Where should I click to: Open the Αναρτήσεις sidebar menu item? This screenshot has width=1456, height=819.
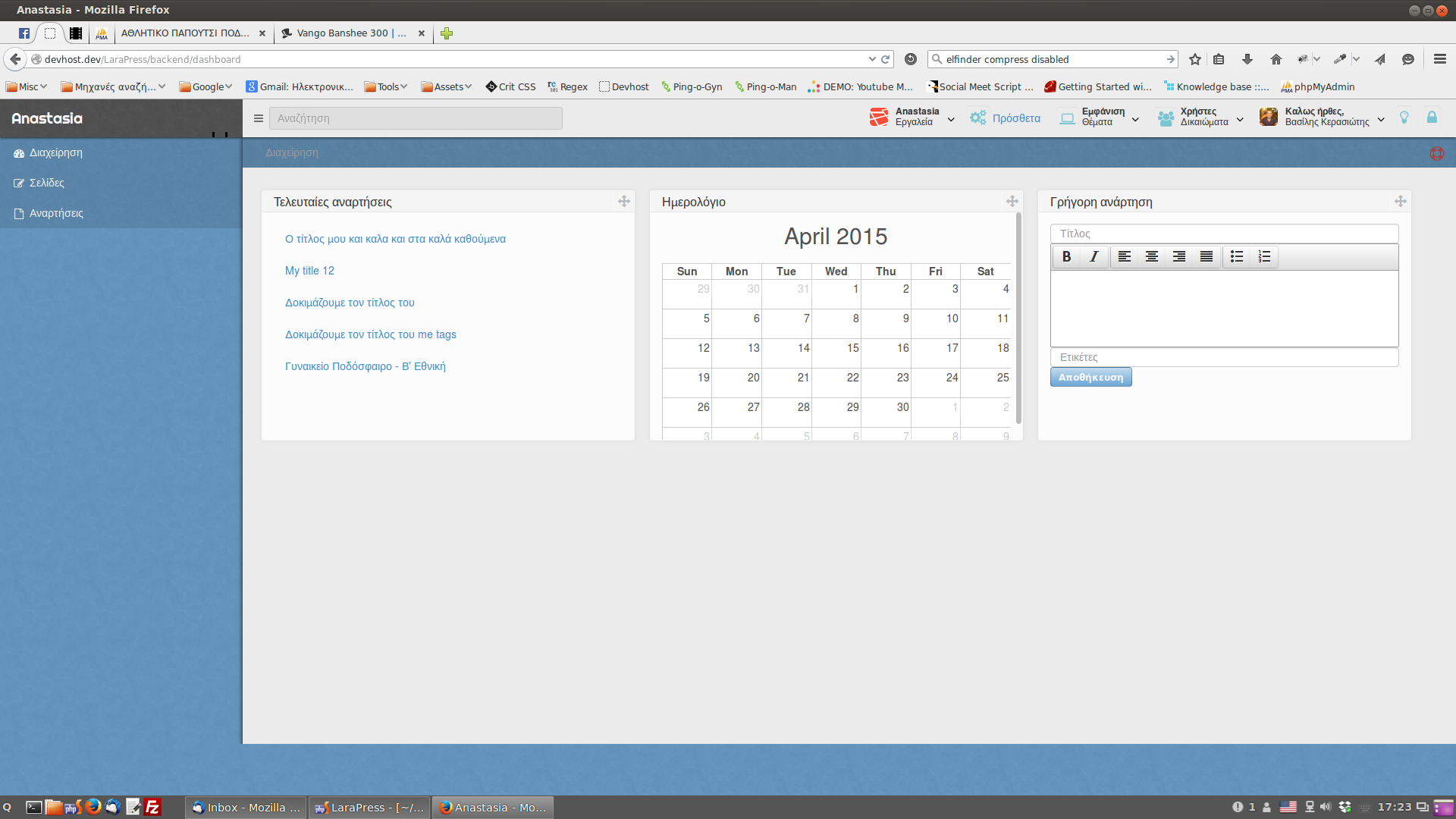pos(55,213)
